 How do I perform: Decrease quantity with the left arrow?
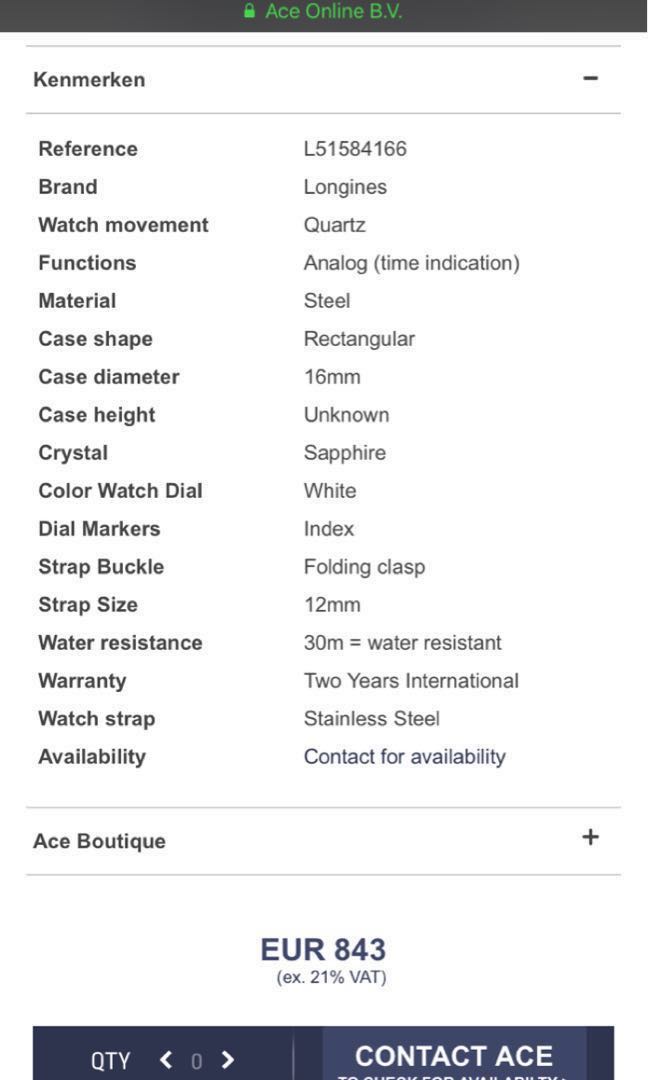click(x=166, y=1060)
